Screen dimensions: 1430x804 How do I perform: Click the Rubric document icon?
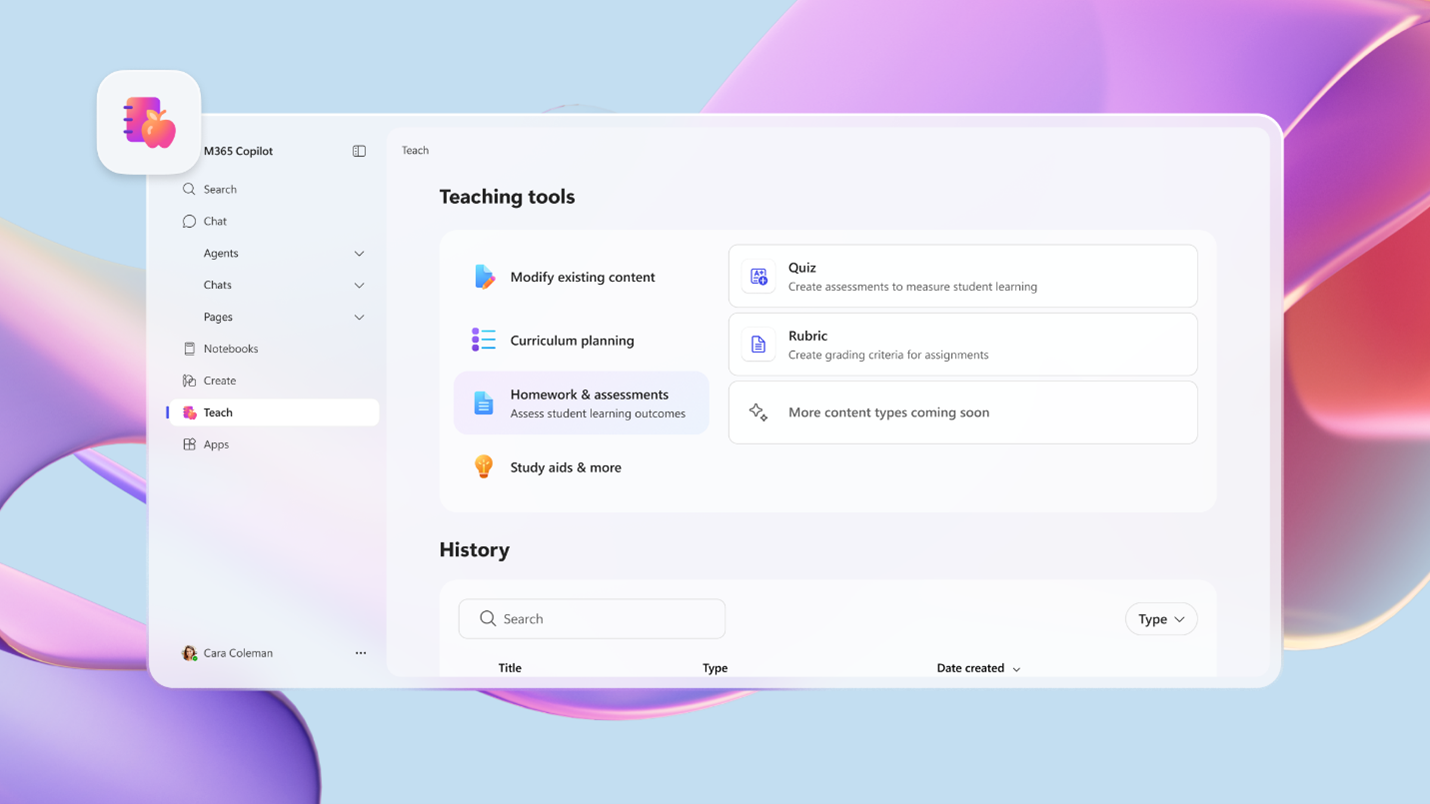759,344
